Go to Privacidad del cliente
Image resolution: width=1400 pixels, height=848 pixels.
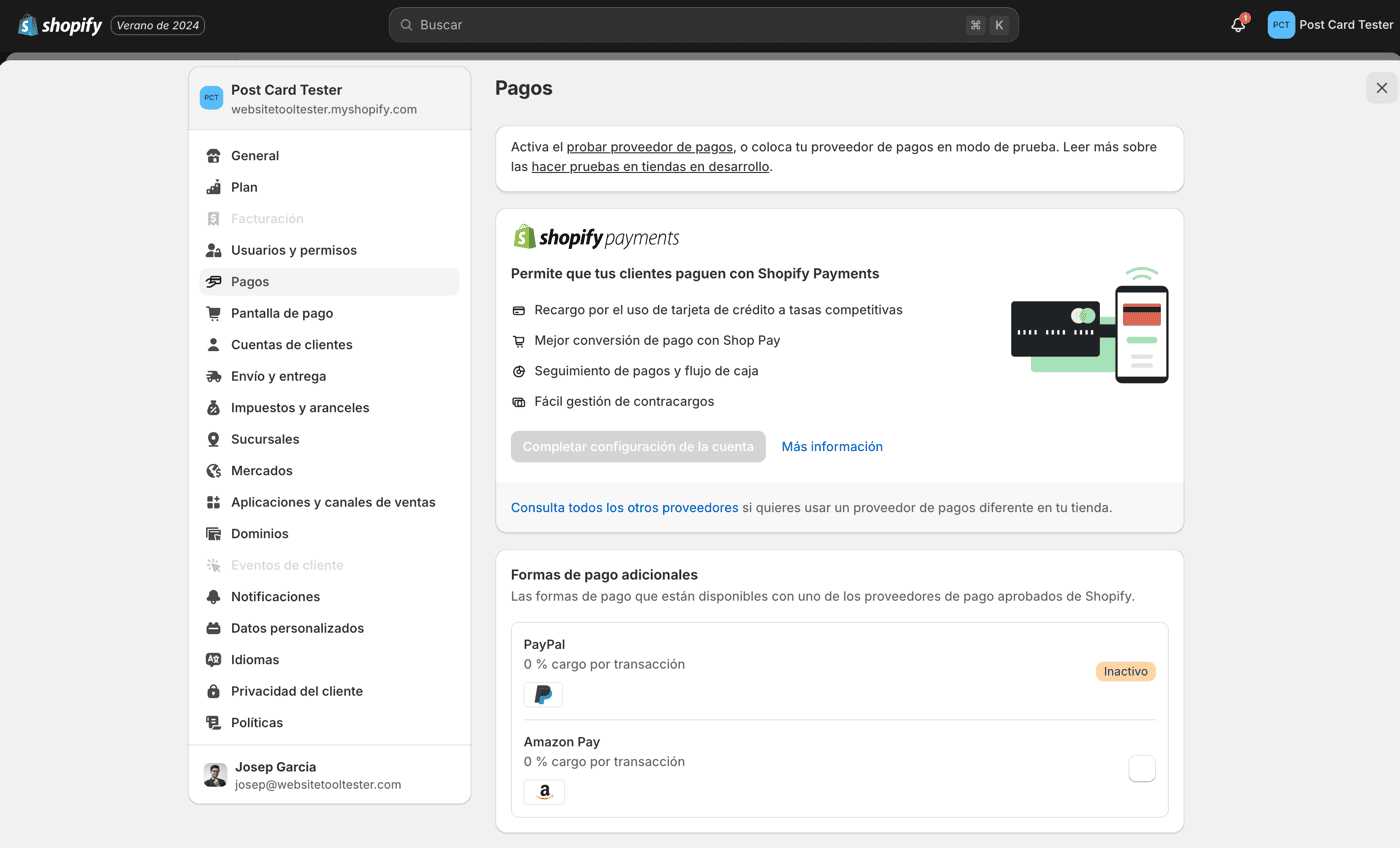click(x=329, y=691)
